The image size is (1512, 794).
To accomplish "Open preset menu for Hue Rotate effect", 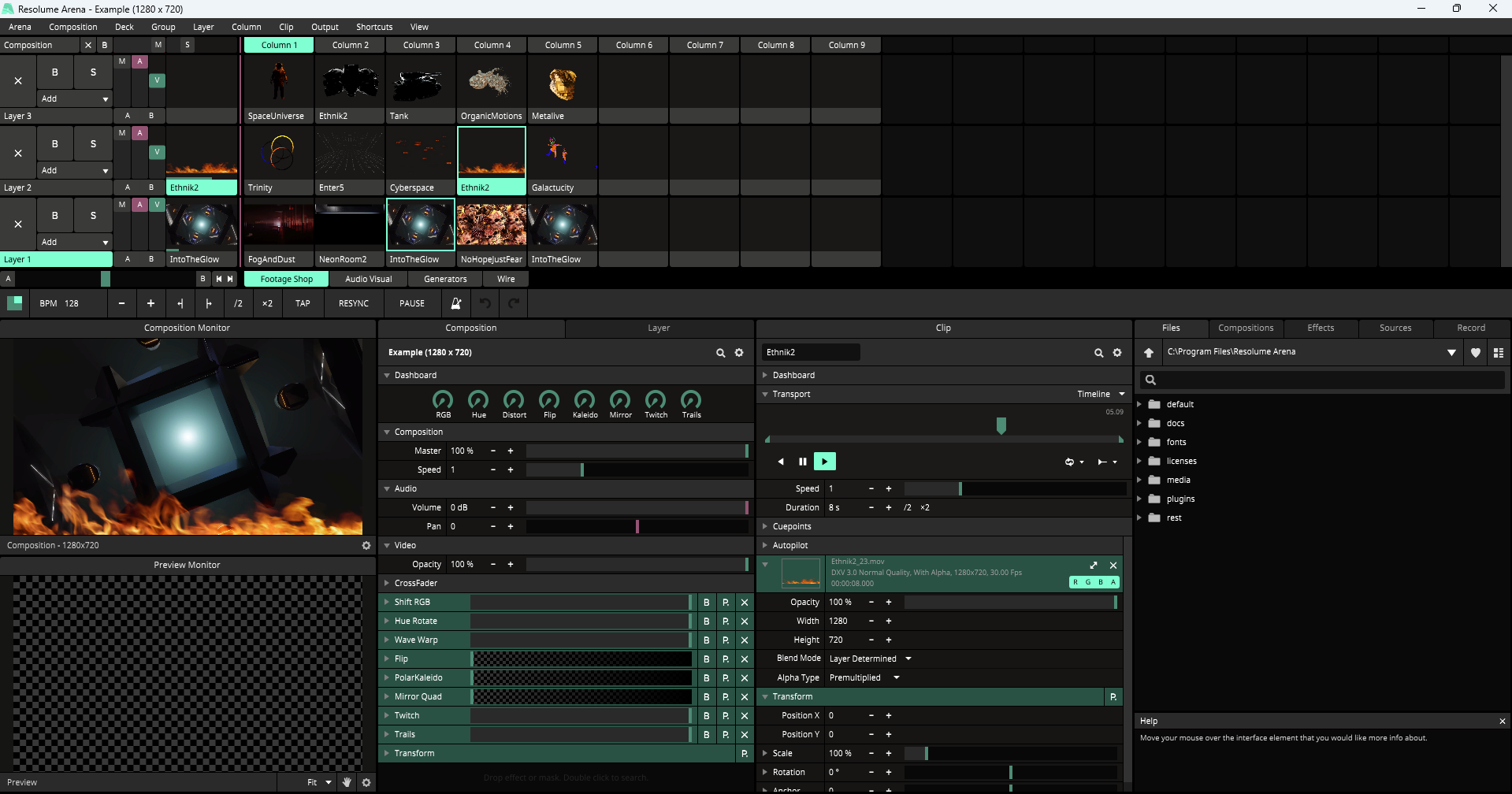I will click(726, 621).
